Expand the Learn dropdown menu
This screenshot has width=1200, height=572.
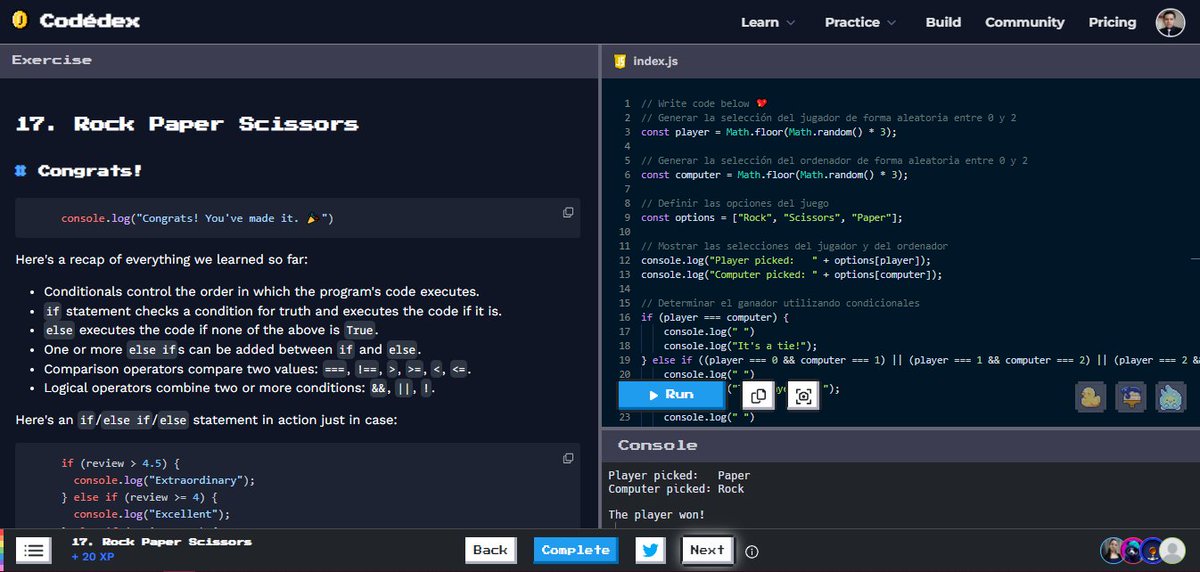(768, 22)
